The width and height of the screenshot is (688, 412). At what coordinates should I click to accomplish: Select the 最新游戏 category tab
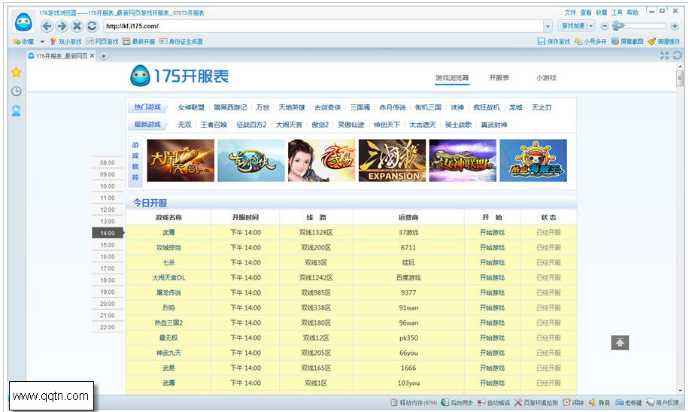147,125
